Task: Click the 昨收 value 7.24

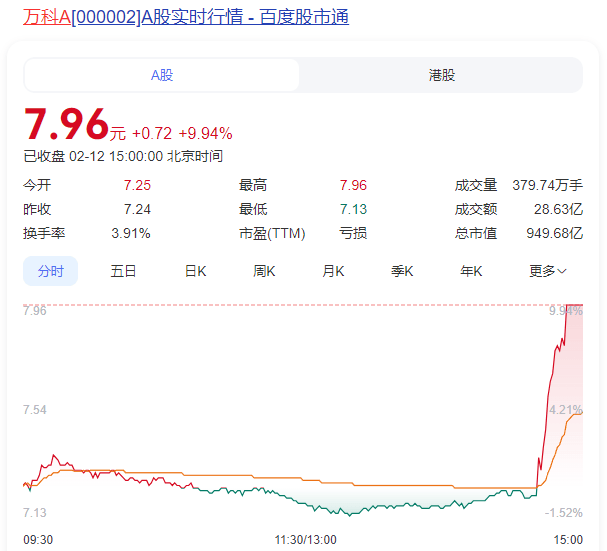Action: pos(137,209)
